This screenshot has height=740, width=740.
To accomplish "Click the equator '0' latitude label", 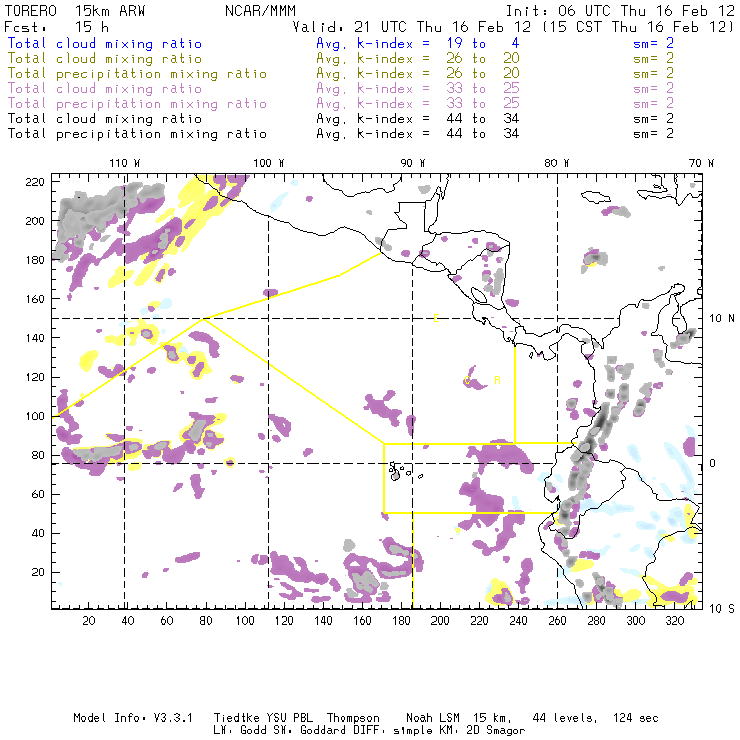I will pos(713,463).
